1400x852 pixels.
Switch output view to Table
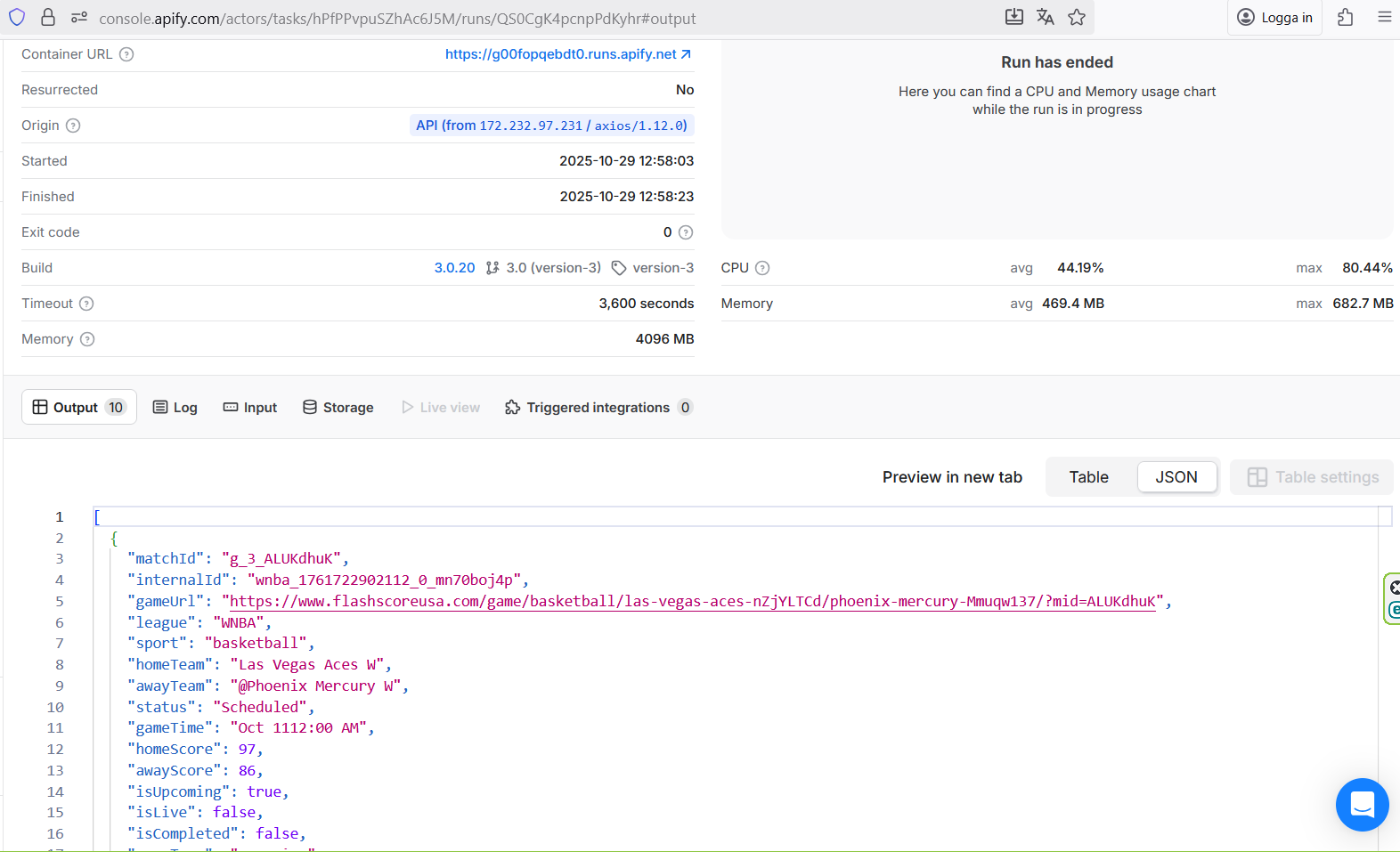click(1088, 477)
